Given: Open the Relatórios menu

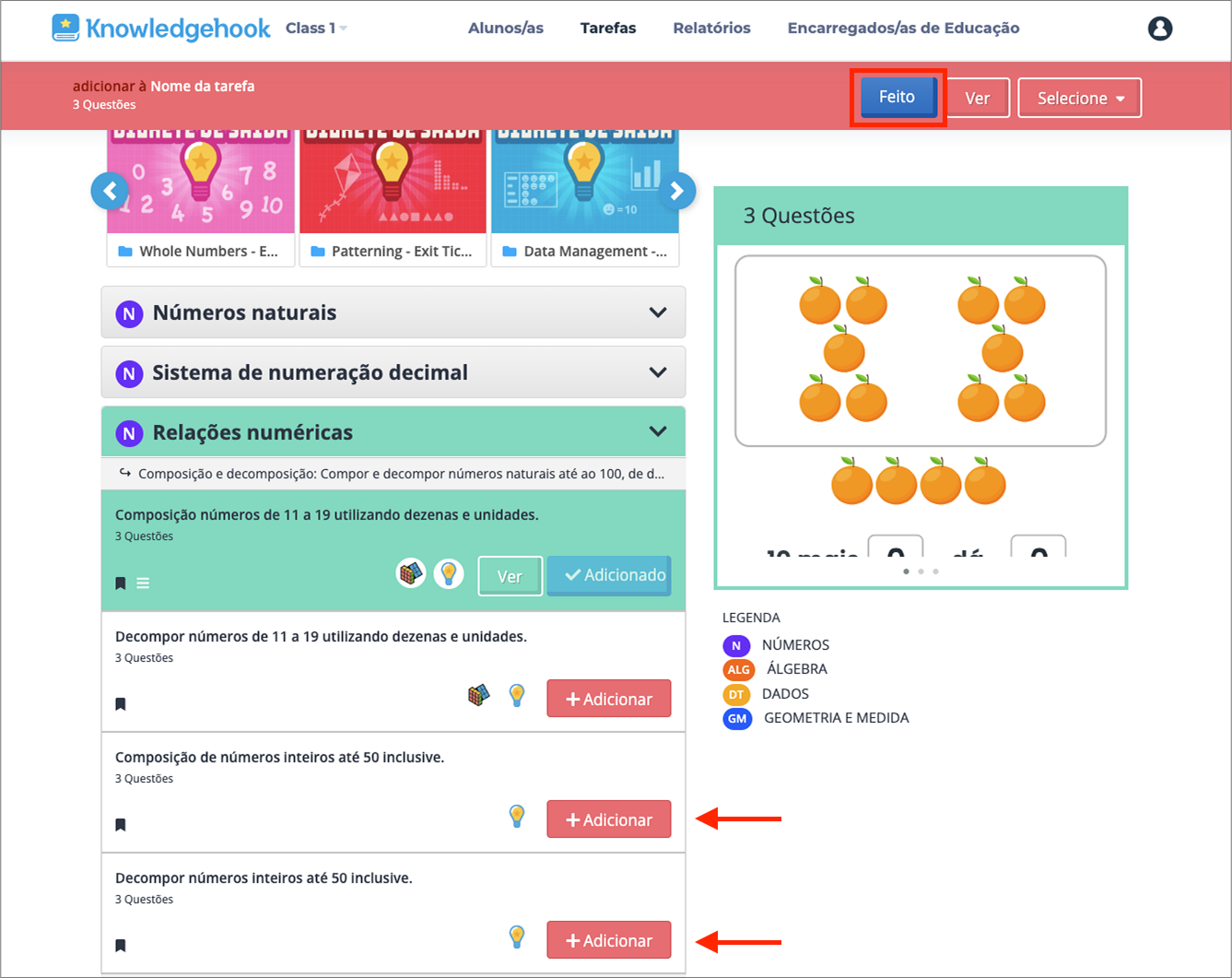Looking at the screenshot, I should [x=711, y=29].
